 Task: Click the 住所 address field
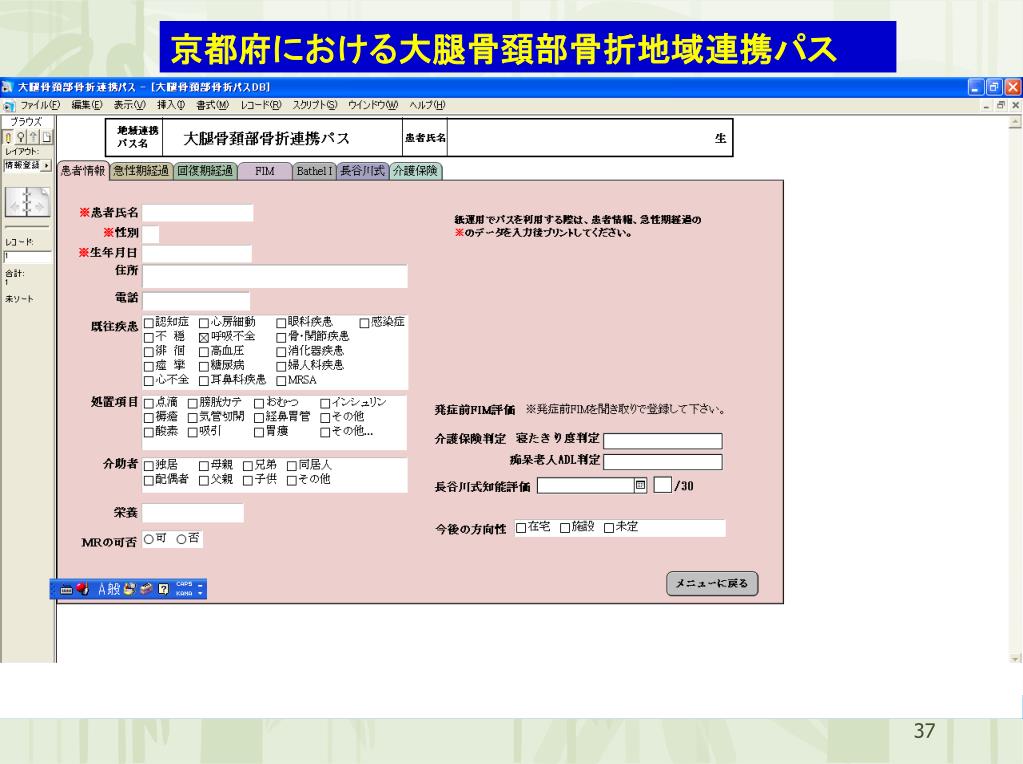[275, 276]
